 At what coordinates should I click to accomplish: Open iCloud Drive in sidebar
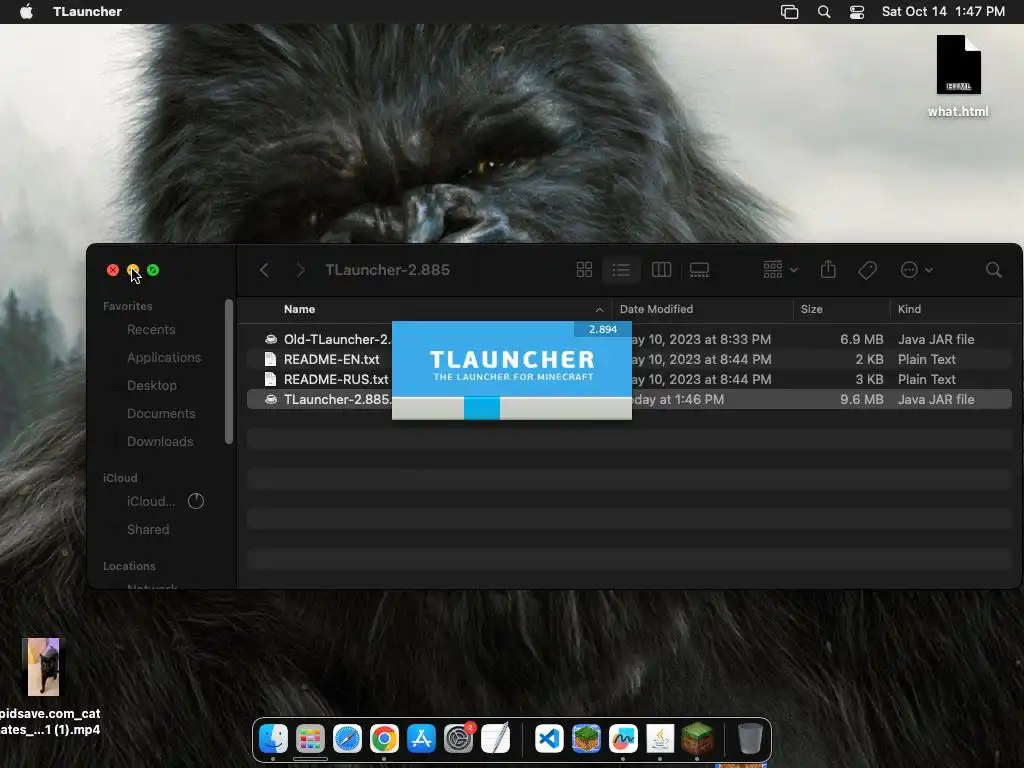[x=151, y=502]
